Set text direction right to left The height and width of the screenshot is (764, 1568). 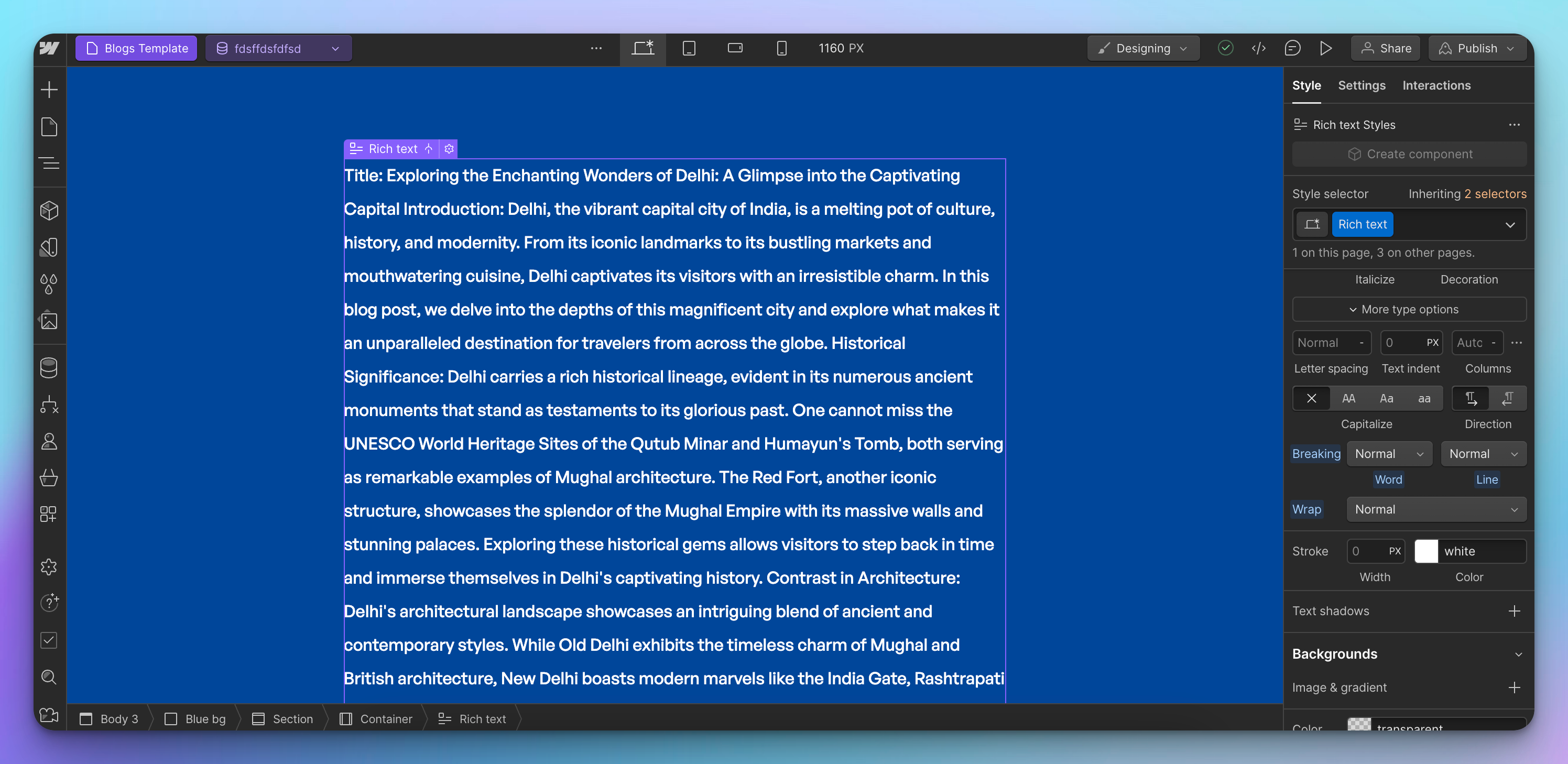point(1508,398)
